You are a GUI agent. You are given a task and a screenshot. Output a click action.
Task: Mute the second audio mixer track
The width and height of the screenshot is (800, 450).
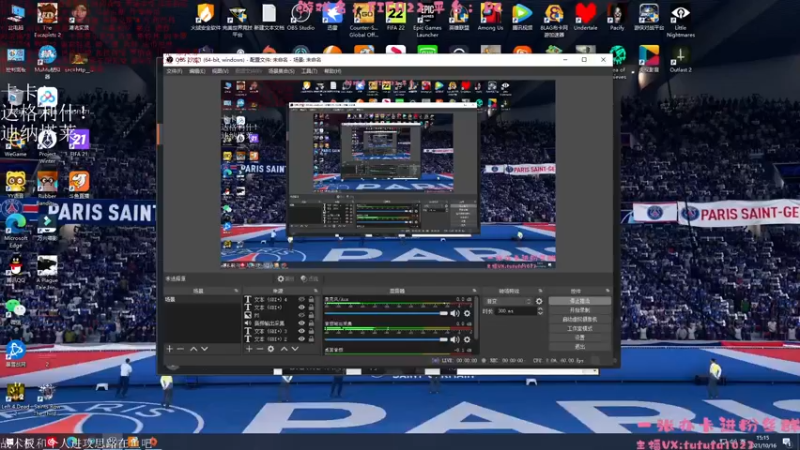click(x=455, y=339)
